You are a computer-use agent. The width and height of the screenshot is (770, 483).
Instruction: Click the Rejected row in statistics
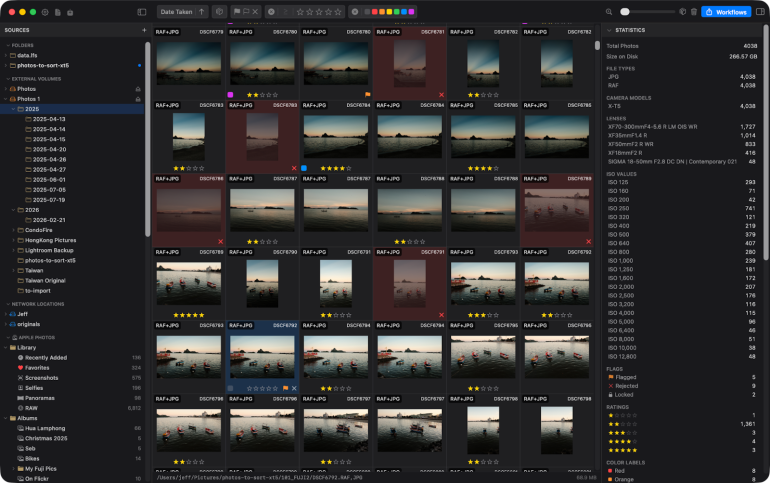pyautogui.click(x=682, y=386)
